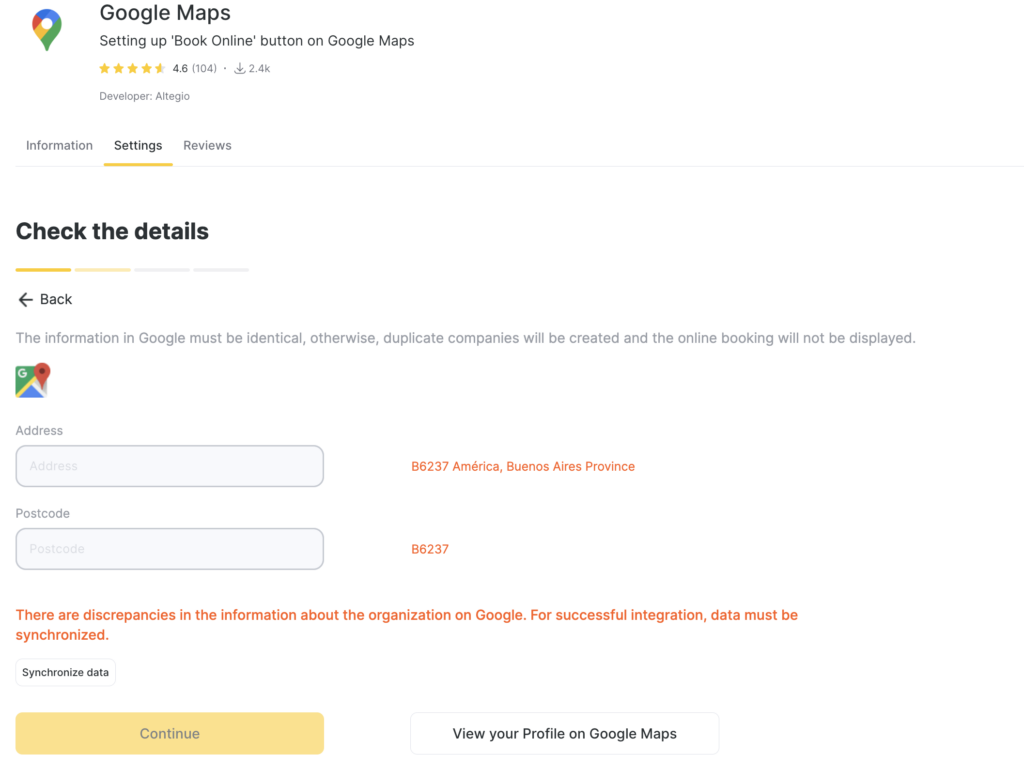Click the Address input field

[170, 466]
